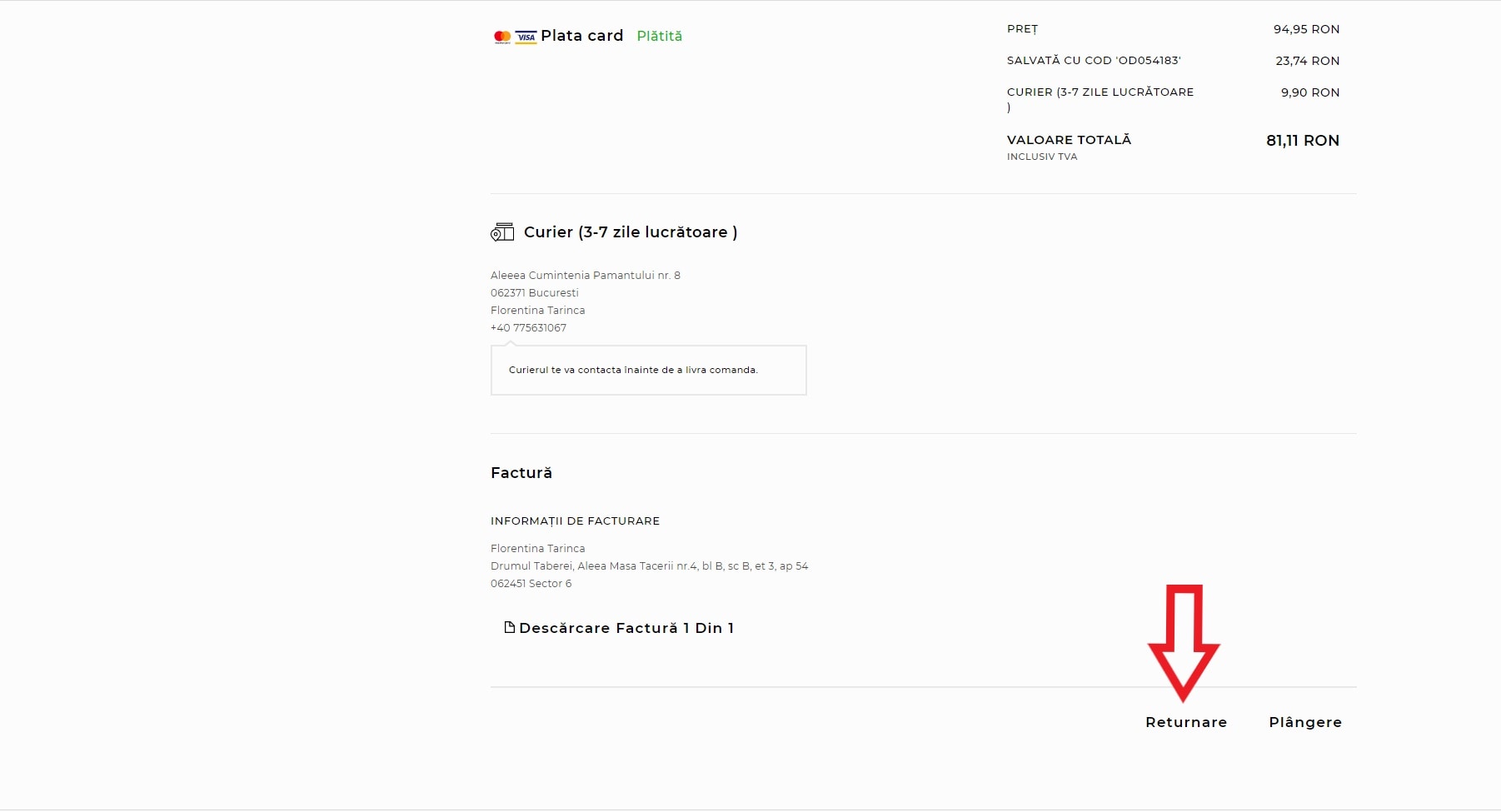1501x812 pixels.
Task: Open the Plângere link
Action: coord(1305,722)
